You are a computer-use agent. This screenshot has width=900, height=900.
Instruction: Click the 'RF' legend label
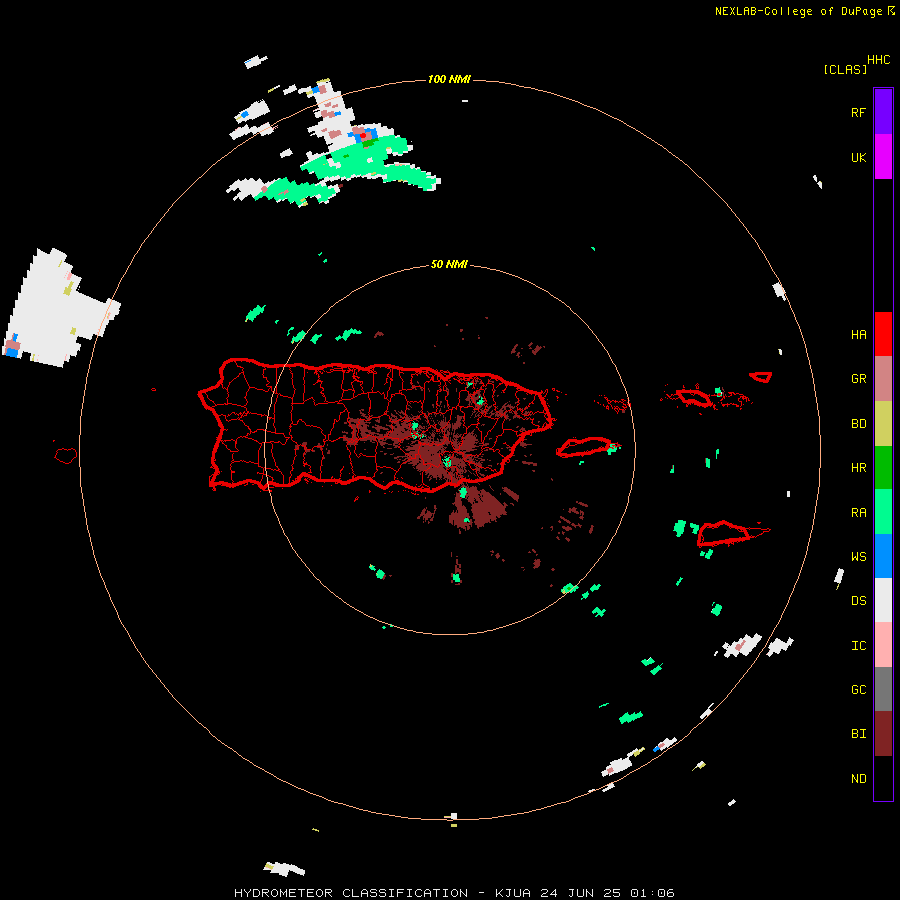(858, 112)
